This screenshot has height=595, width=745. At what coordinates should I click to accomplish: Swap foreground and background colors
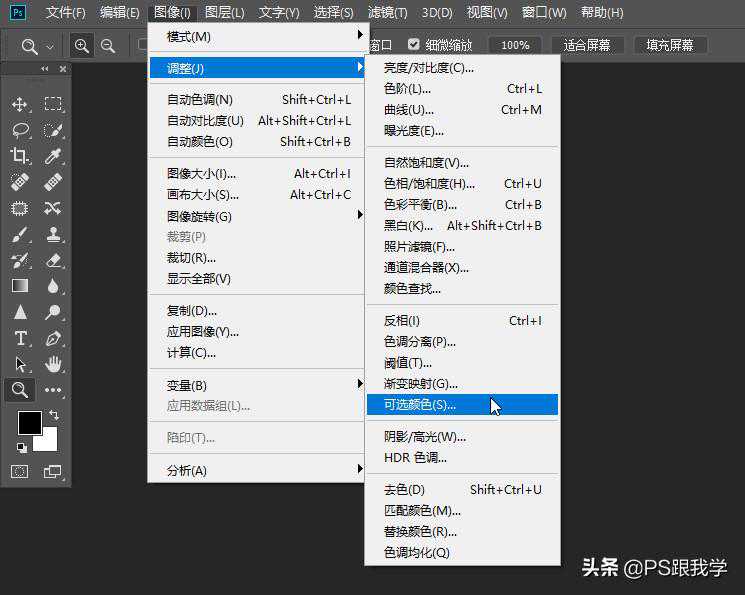[x=53, y=414]
